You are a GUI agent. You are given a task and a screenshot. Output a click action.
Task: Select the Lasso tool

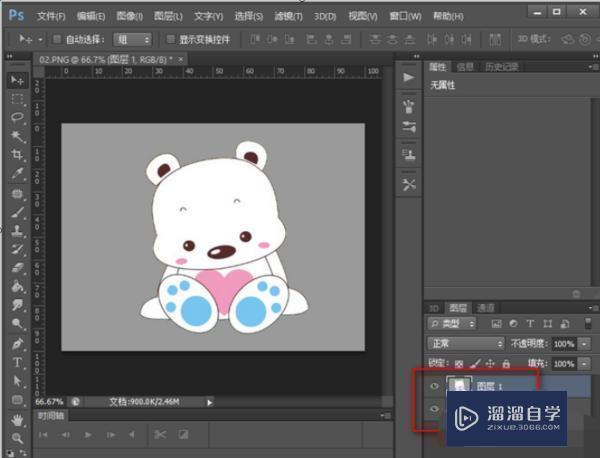pos(17,118)
